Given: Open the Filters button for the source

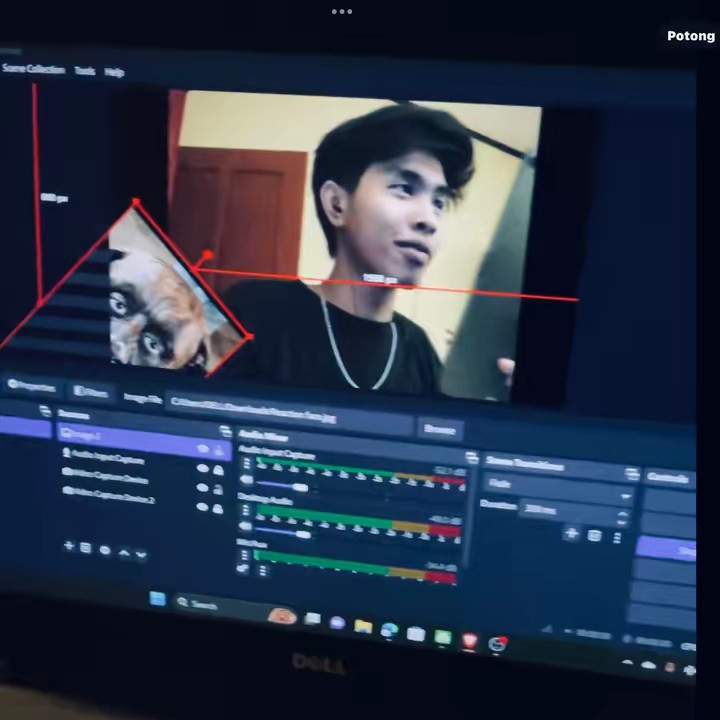Looking at the screenshot, I should click(x=90, y=392).
